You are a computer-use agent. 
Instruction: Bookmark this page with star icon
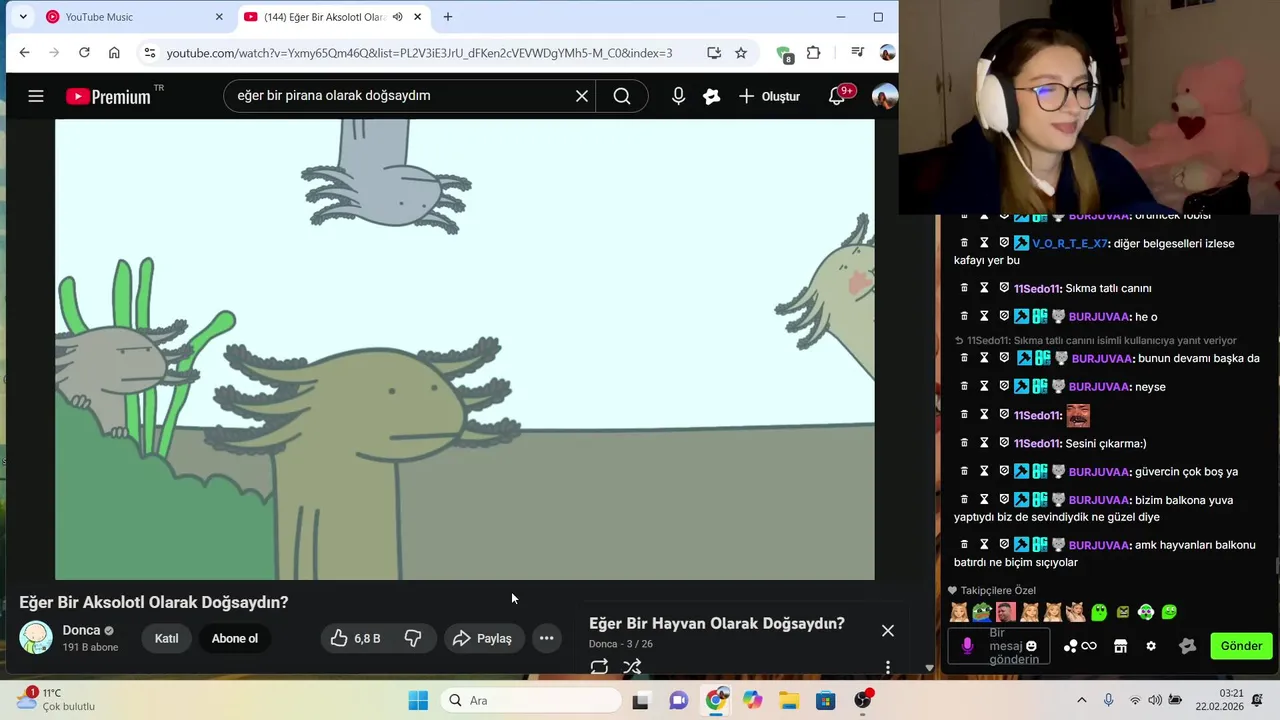click(741, 53)
